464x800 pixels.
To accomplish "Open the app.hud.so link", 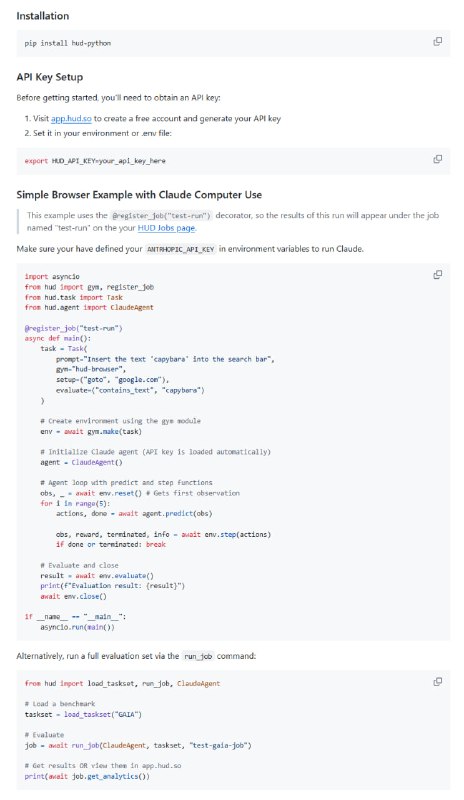I will point(71,118).
